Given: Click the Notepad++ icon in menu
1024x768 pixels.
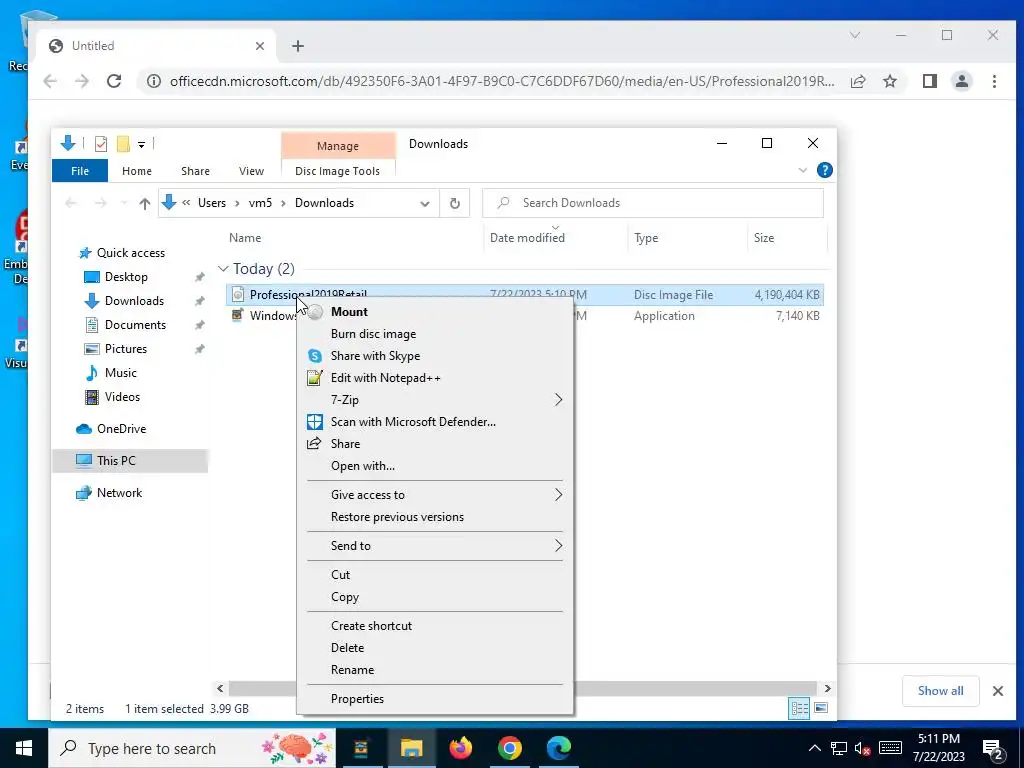Looking at the screenshot, I should click(315, 378).
